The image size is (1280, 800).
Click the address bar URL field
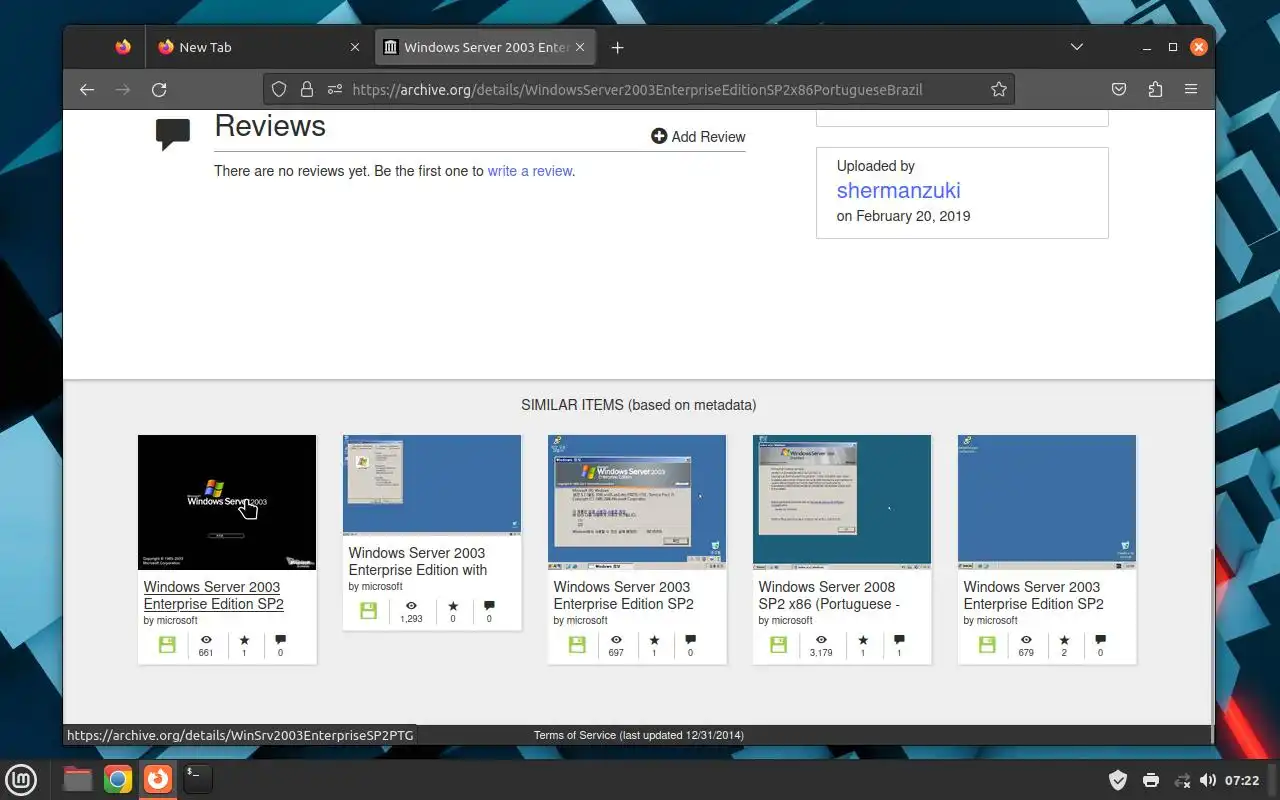pyautogui.click(x=637, y=90)
